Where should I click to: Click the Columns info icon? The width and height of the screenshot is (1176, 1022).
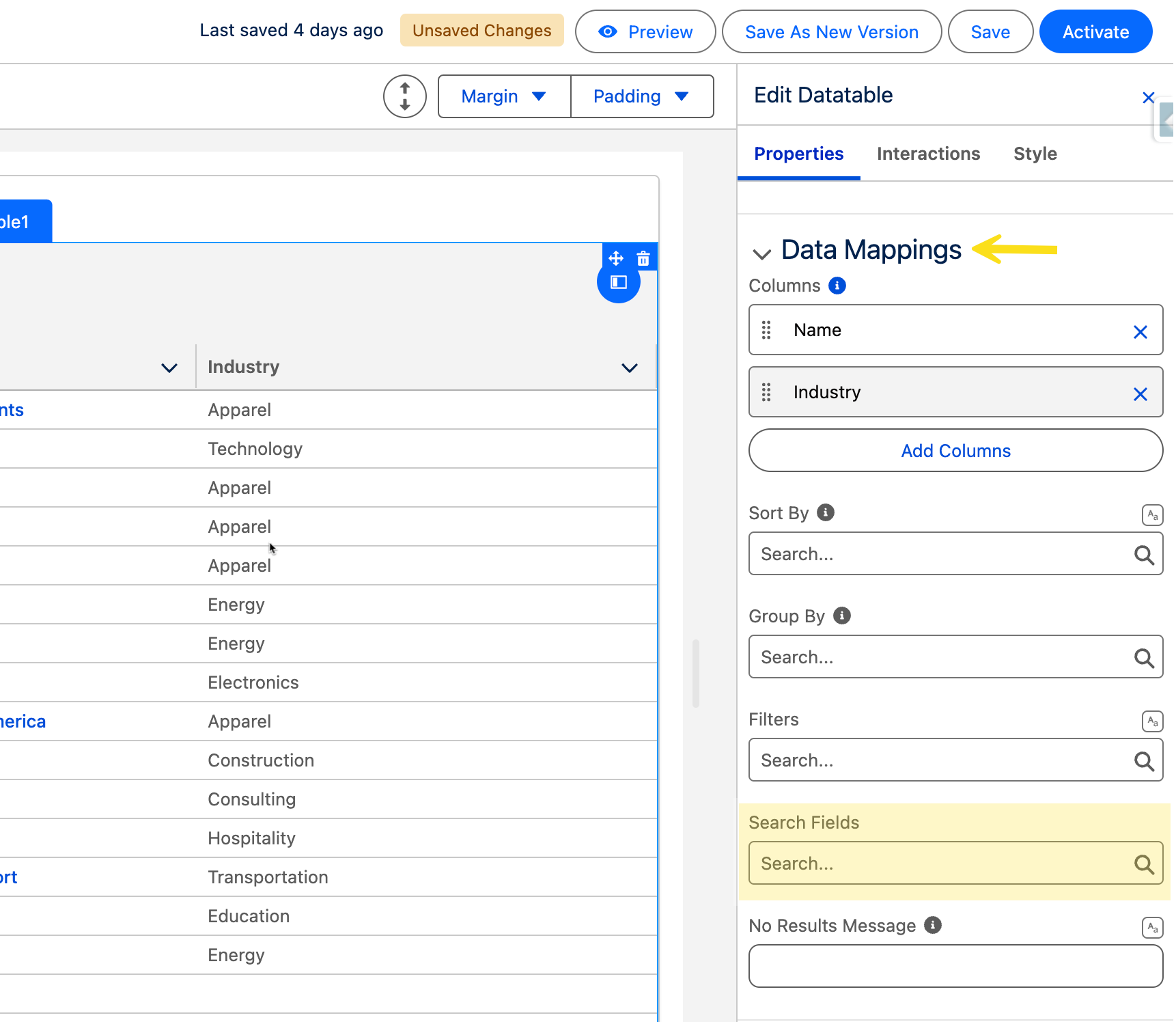(x=837, y=286)
